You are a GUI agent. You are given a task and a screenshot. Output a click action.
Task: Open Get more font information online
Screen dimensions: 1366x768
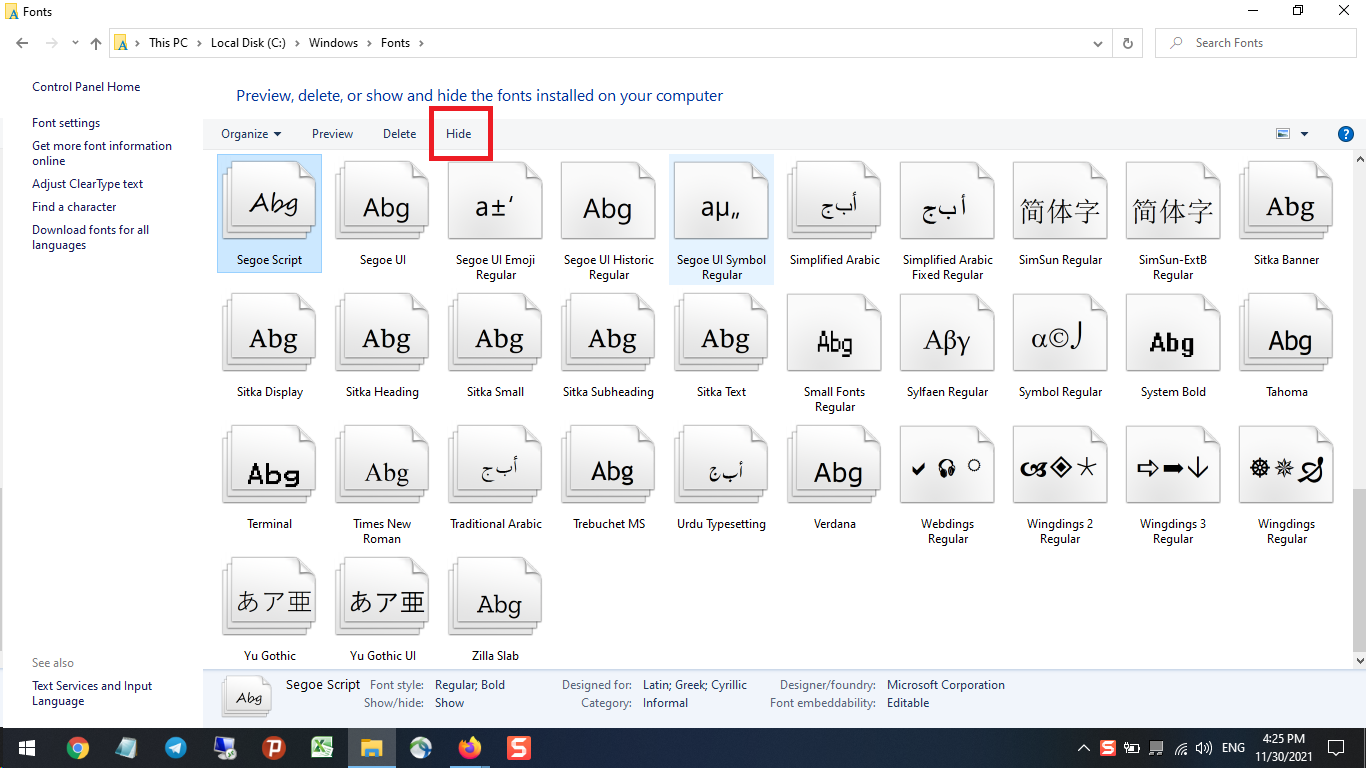pyautogui.click(x=102, y=153)
